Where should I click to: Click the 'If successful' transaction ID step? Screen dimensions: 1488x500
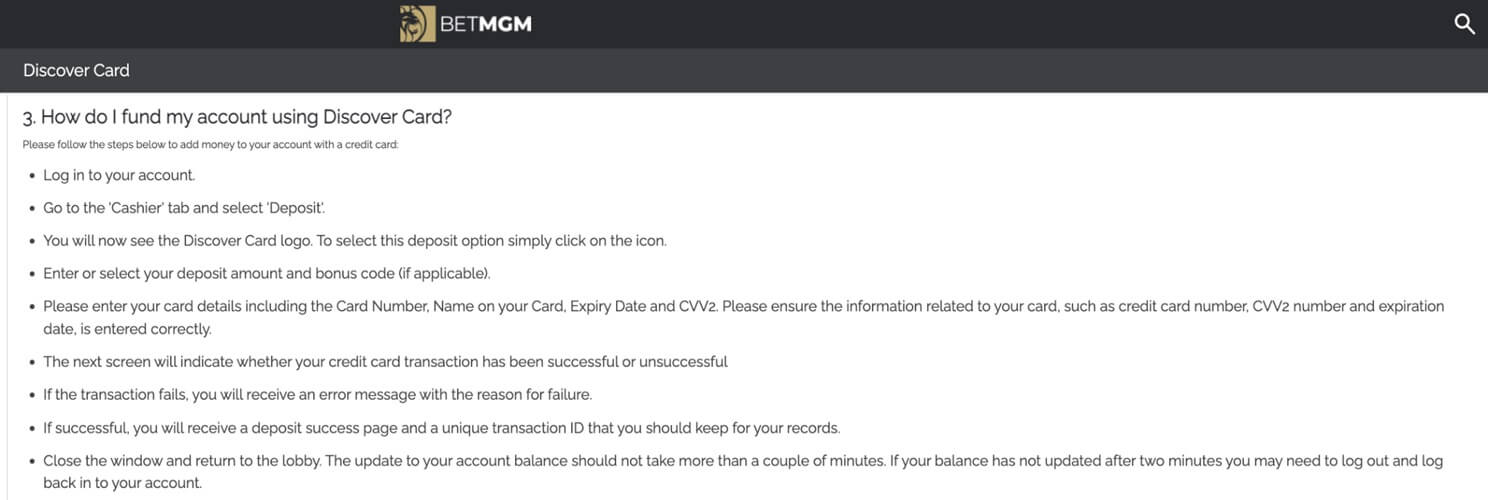click(x=442, y=428)
